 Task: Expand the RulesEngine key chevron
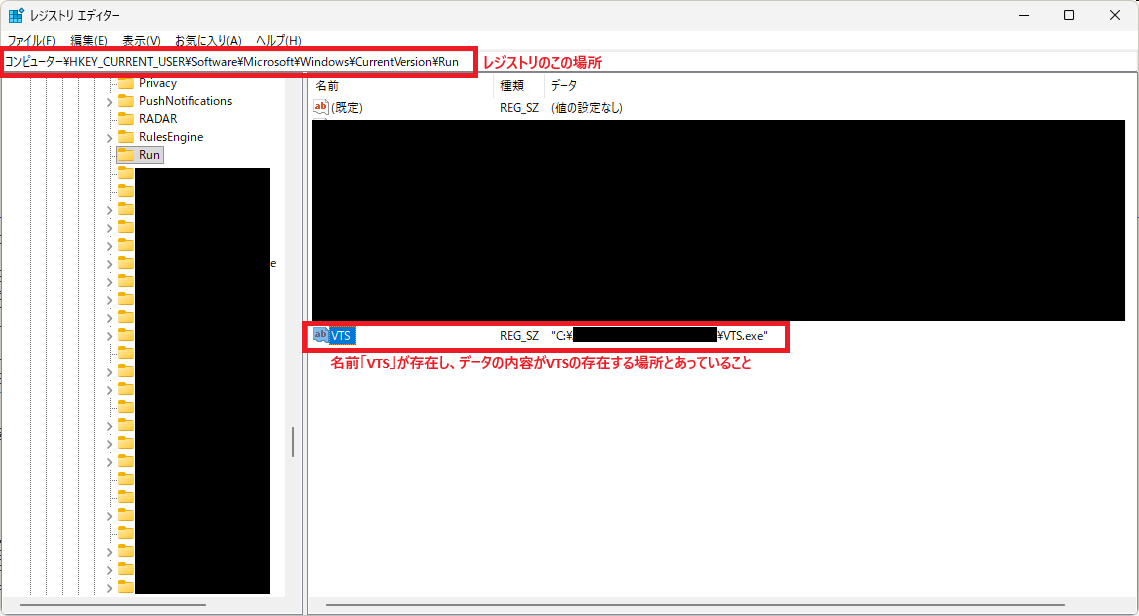point(109,137)
